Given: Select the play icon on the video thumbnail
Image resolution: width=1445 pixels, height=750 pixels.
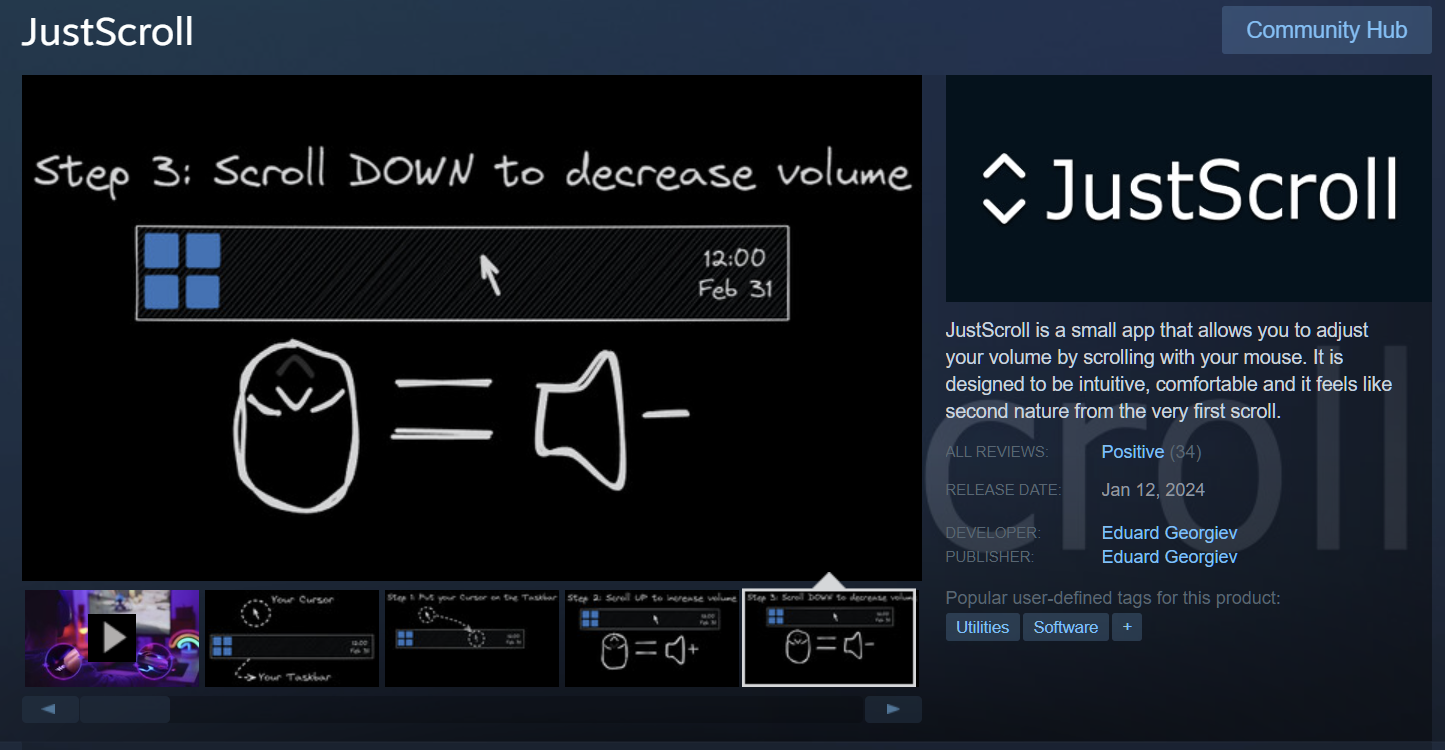Looking at the screenshot, I should tap(113, 637).
